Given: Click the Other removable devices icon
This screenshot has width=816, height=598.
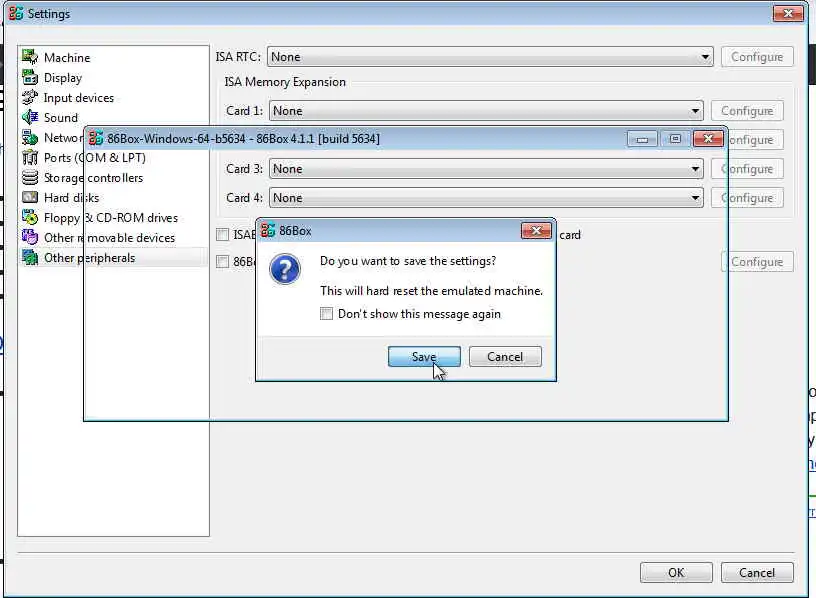Looking at the screenshot, I should click(30, 237).
